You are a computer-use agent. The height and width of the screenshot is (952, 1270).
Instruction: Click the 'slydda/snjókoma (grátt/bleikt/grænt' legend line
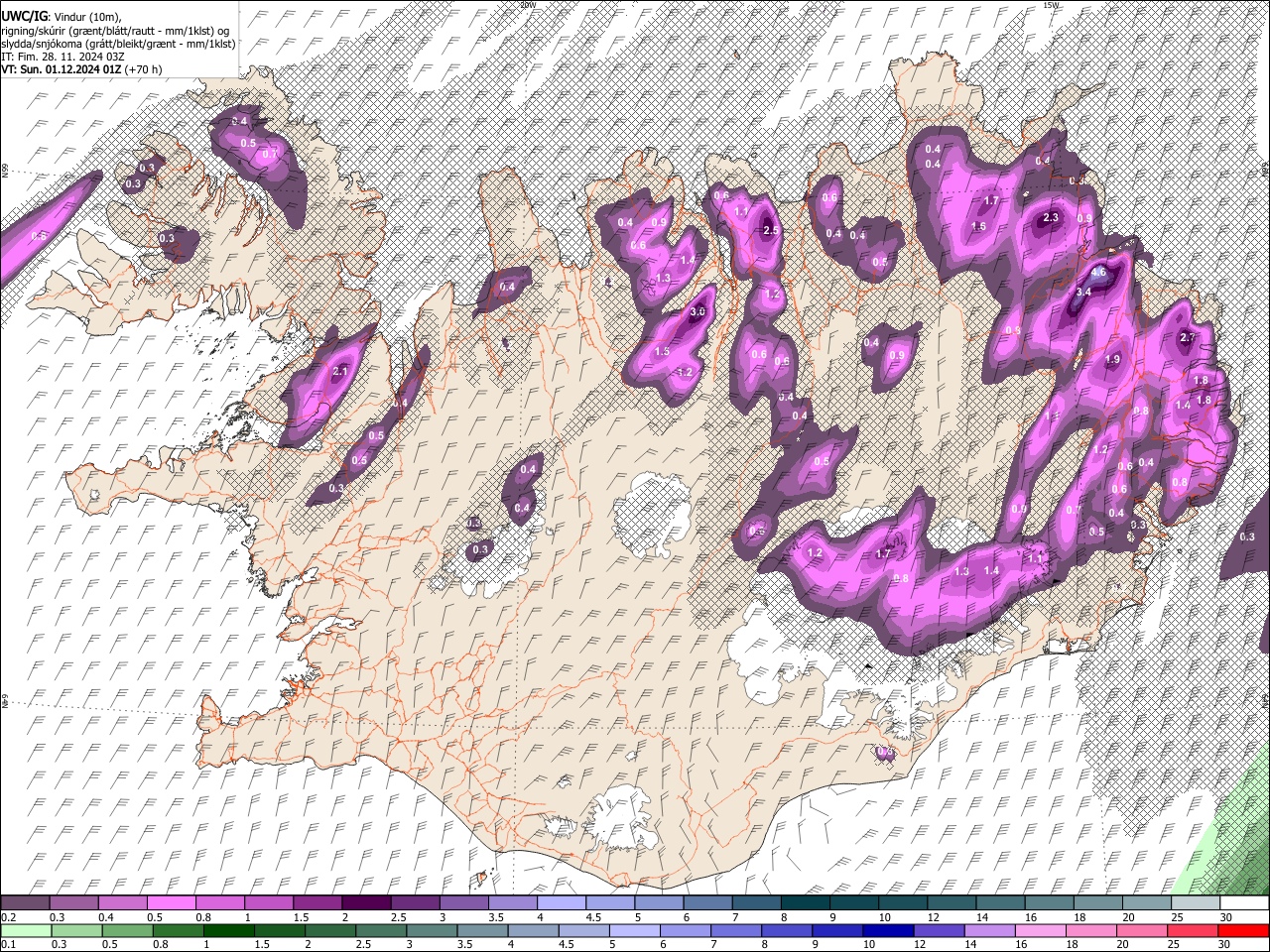pyautogui.click(x=118, y=44)
